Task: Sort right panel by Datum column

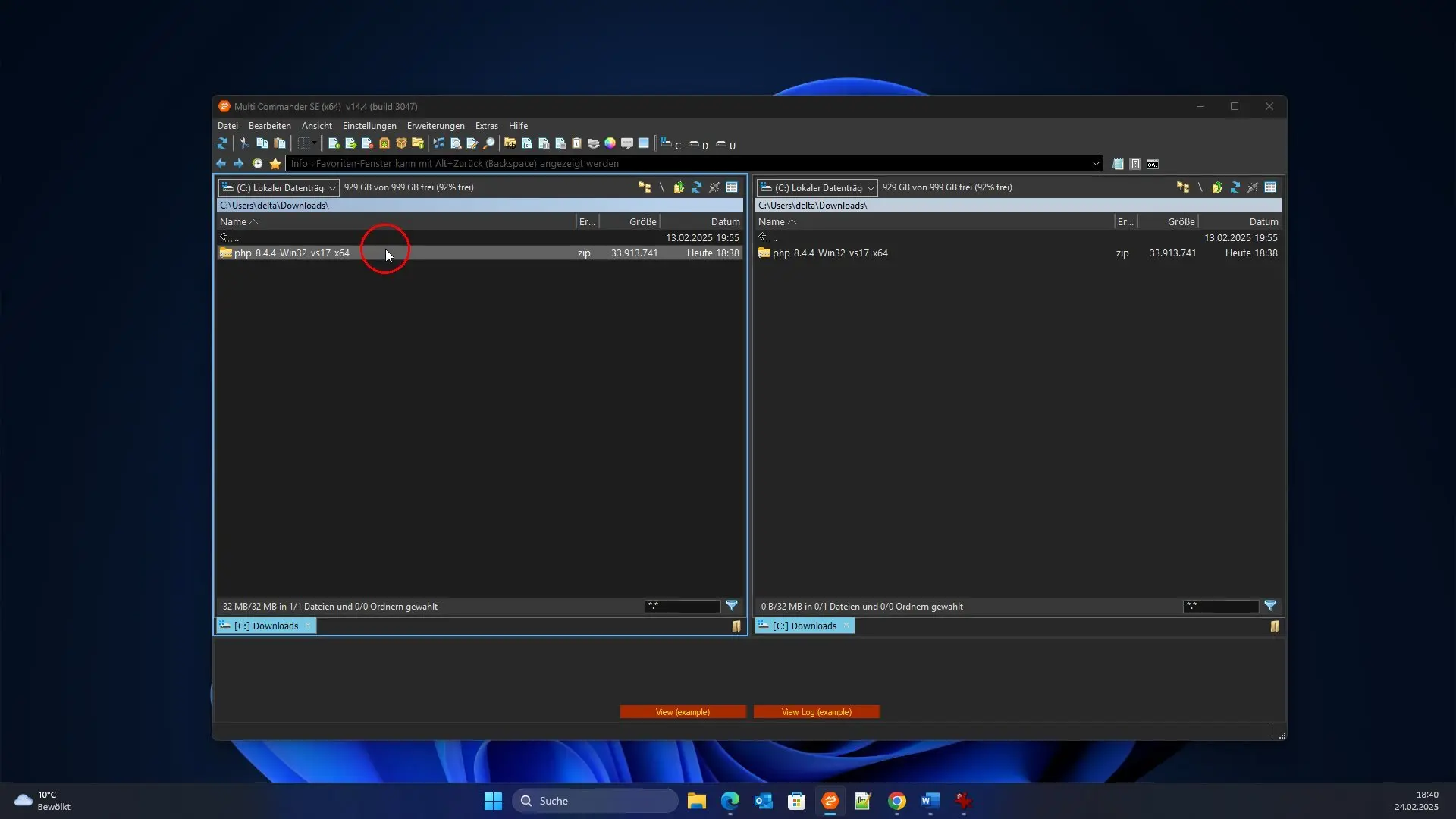Action: tap(1240, 221)
